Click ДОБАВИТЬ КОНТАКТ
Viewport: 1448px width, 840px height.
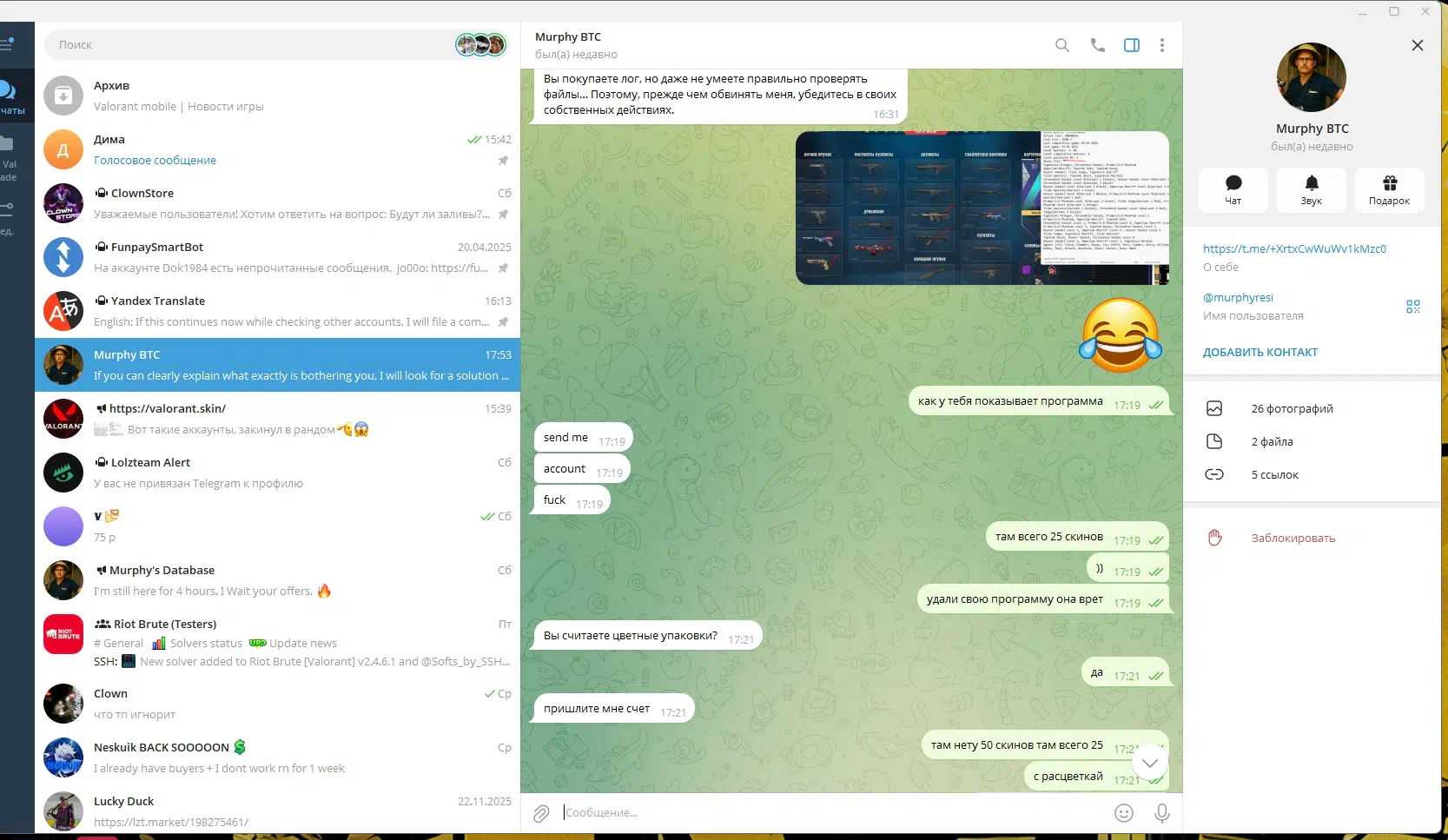[x=1260, y=352]
